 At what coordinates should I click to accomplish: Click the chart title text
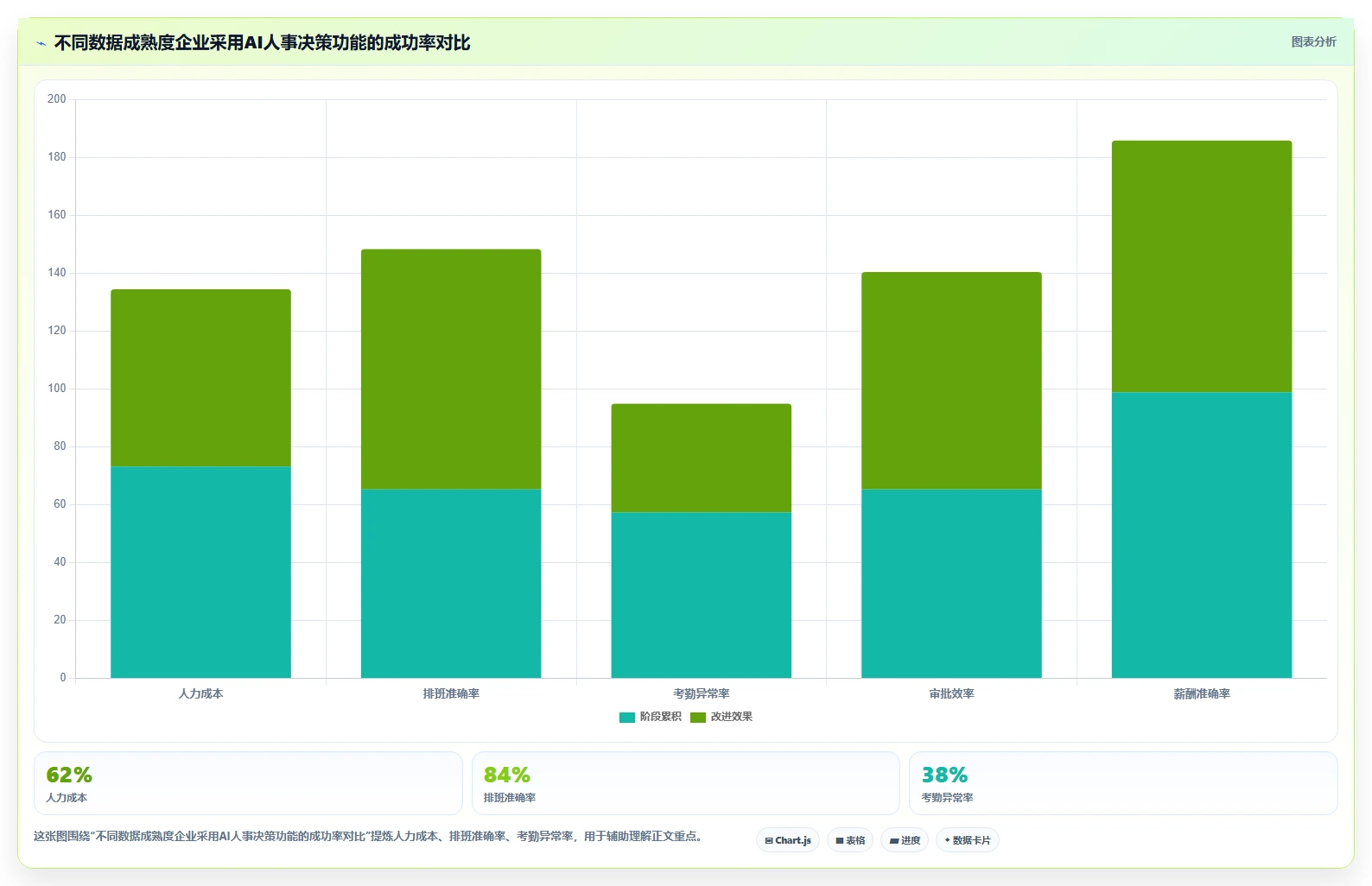pos(262,43)
